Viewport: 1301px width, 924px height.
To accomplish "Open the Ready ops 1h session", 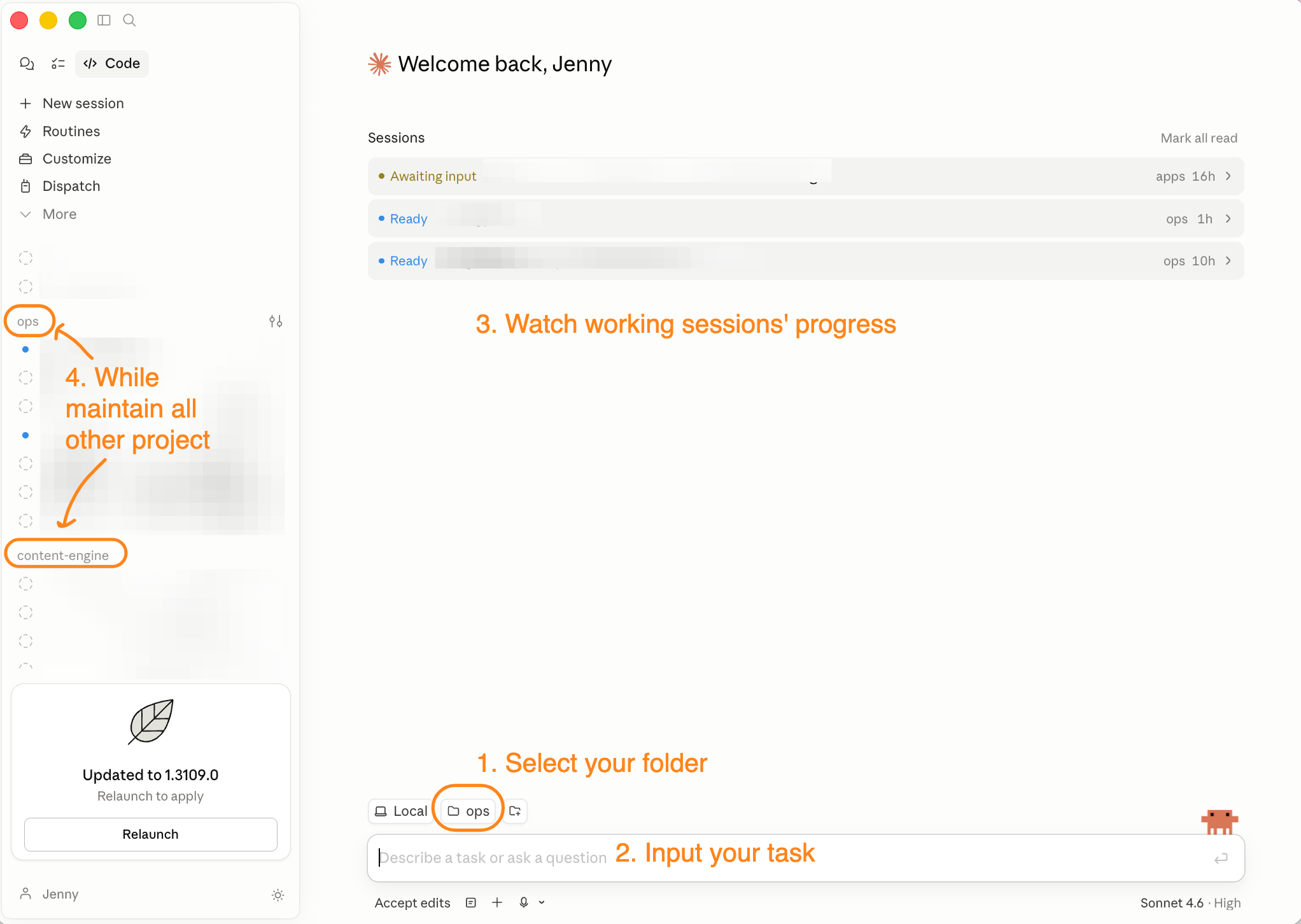I will 806,218.
